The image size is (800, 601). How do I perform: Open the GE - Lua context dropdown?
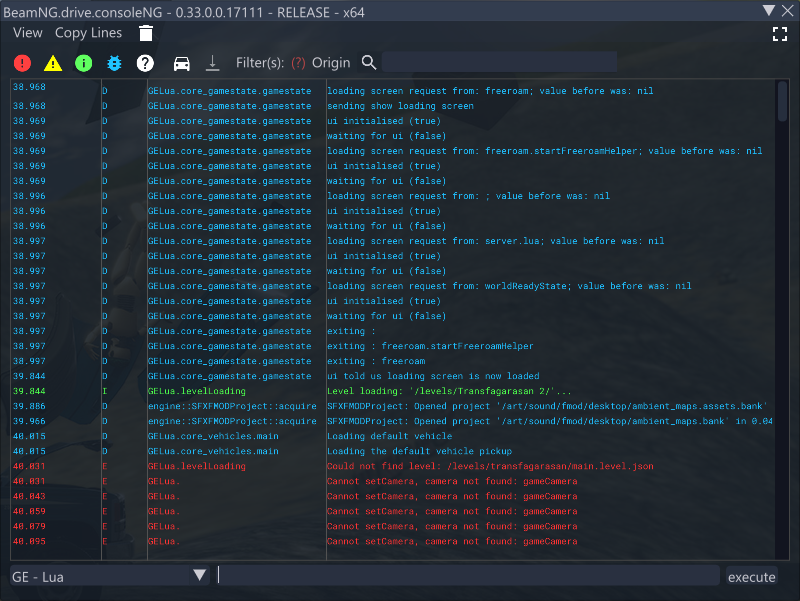click(110, 577)
